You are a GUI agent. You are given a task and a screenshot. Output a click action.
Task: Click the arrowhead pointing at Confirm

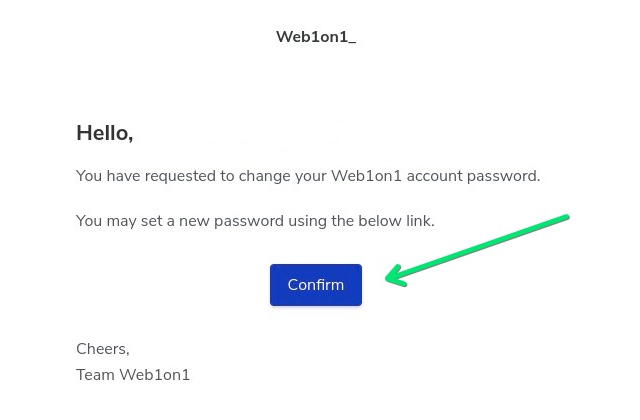tap(397, 276)
